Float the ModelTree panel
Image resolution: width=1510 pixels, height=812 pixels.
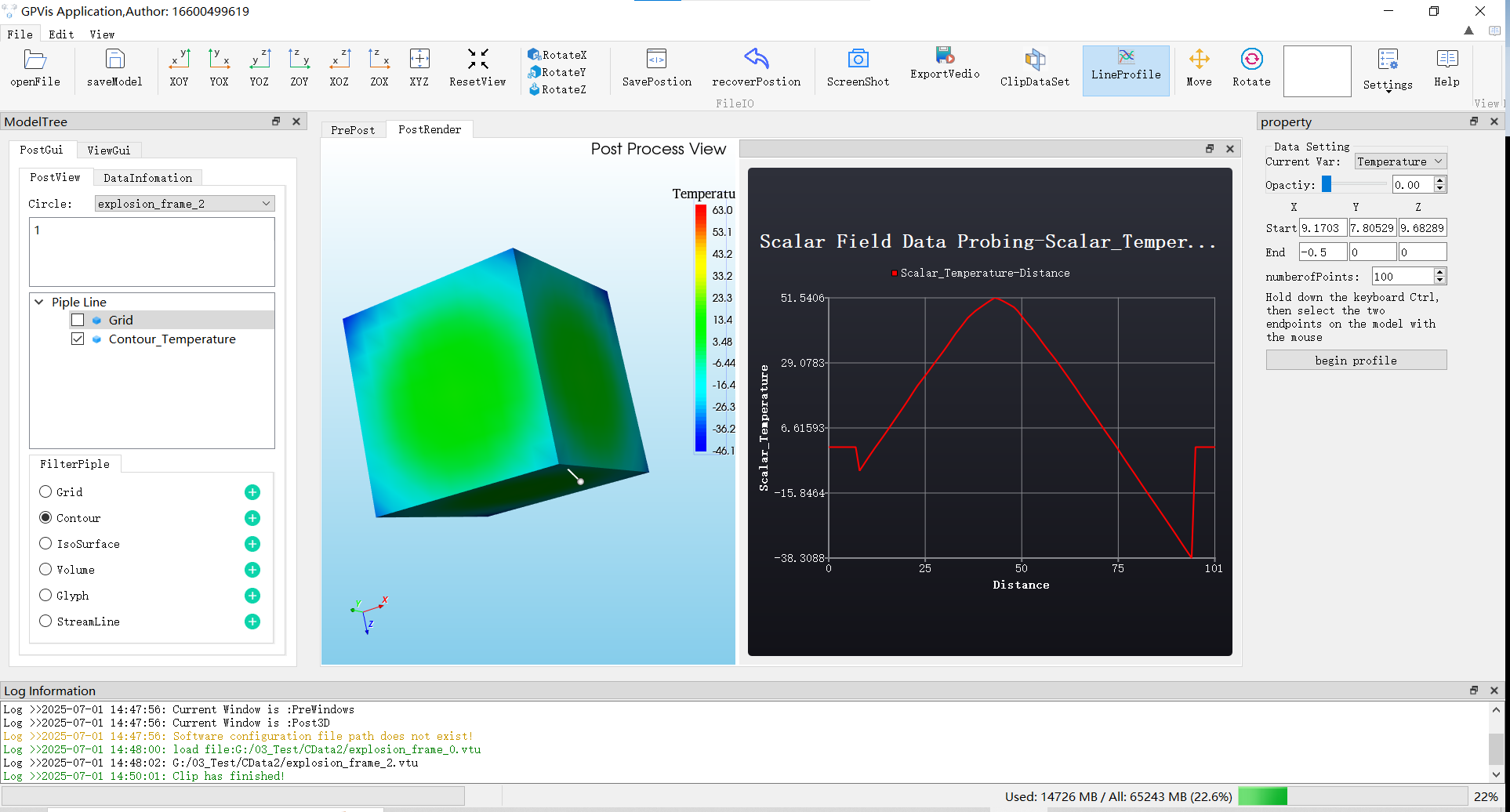point(276,121)
